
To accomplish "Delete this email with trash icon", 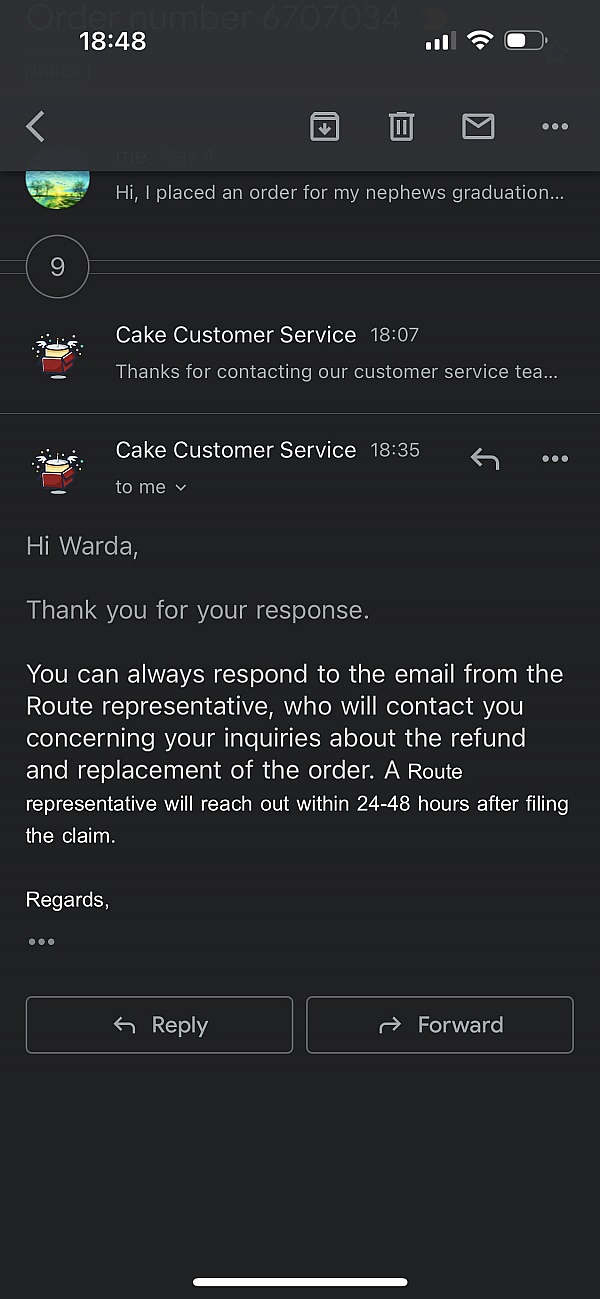I will (401, 126).
